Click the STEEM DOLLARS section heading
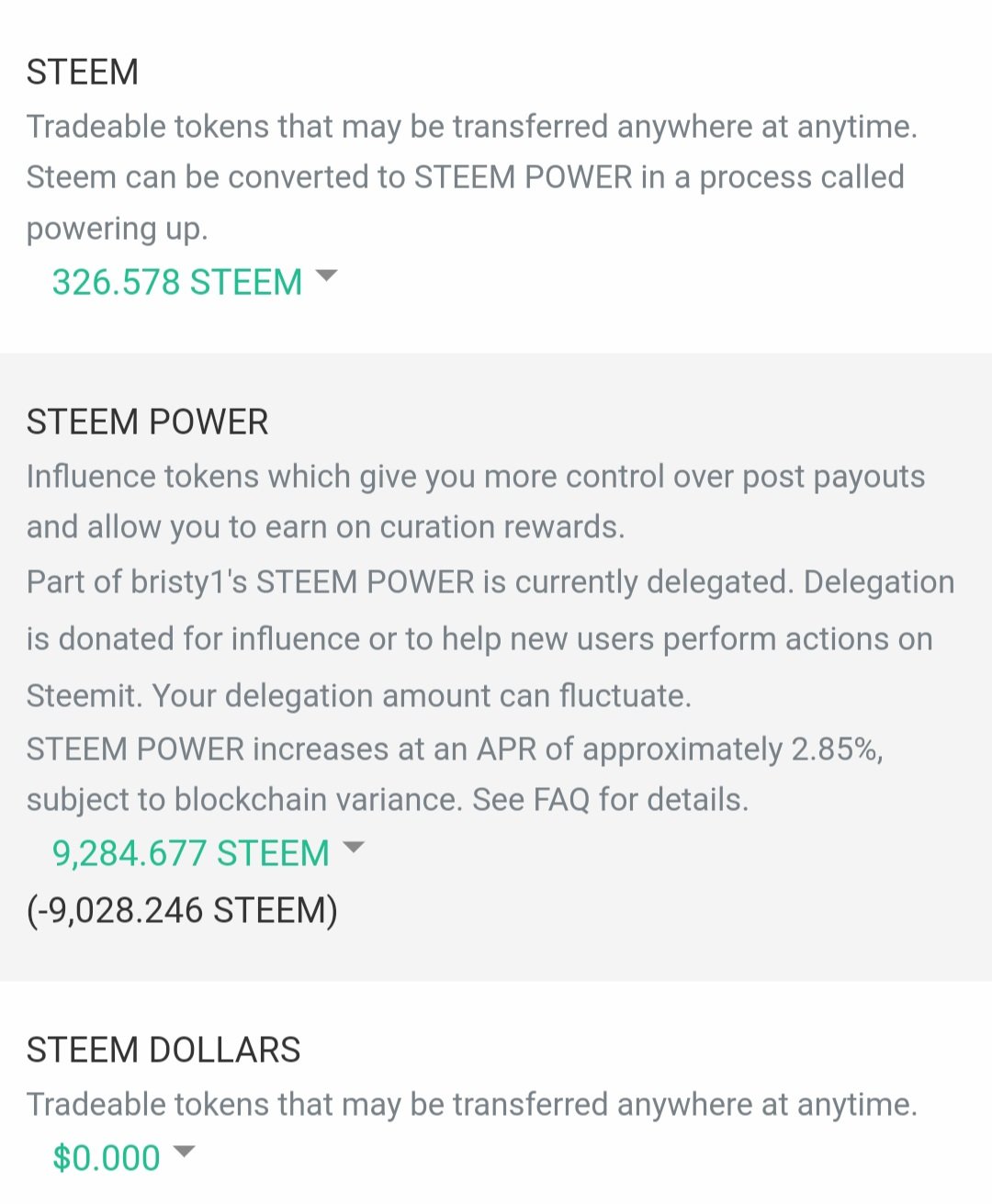The image size is (992, 1204). click(x=163, y=1049)
